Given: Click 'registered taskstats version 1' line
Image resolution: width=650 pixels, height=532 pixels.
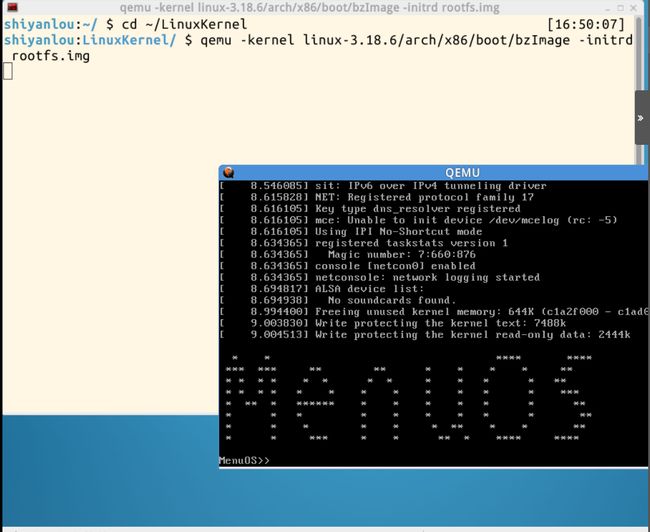Looking at the screenshot, I should point(364,243).
